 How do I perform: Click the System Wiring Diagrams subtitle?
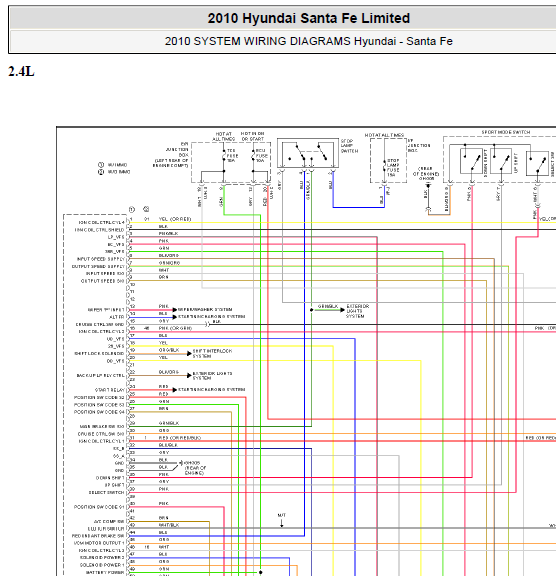[x=308, y=41]
